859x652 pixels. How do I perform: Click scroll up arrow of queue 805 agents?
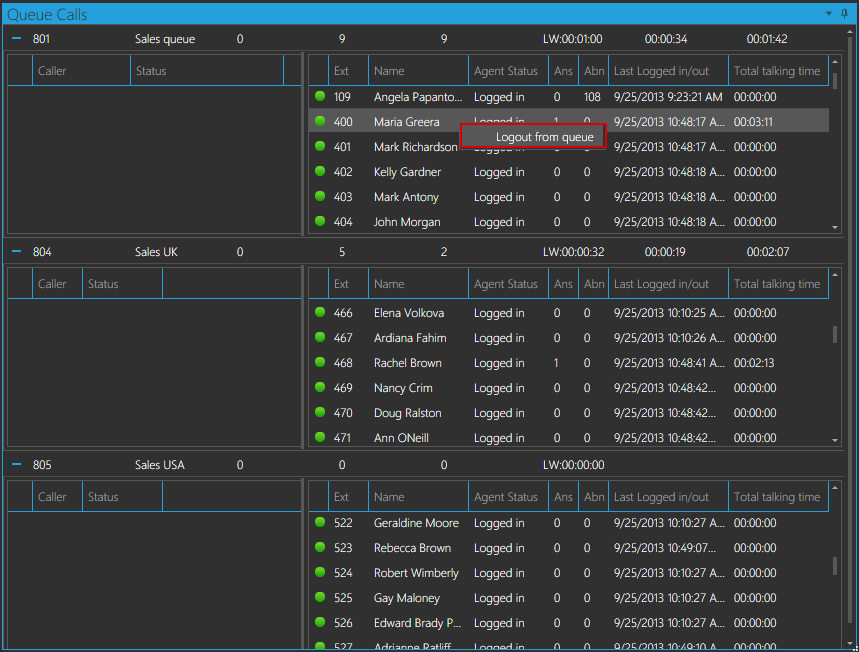[x=835, y=488]
